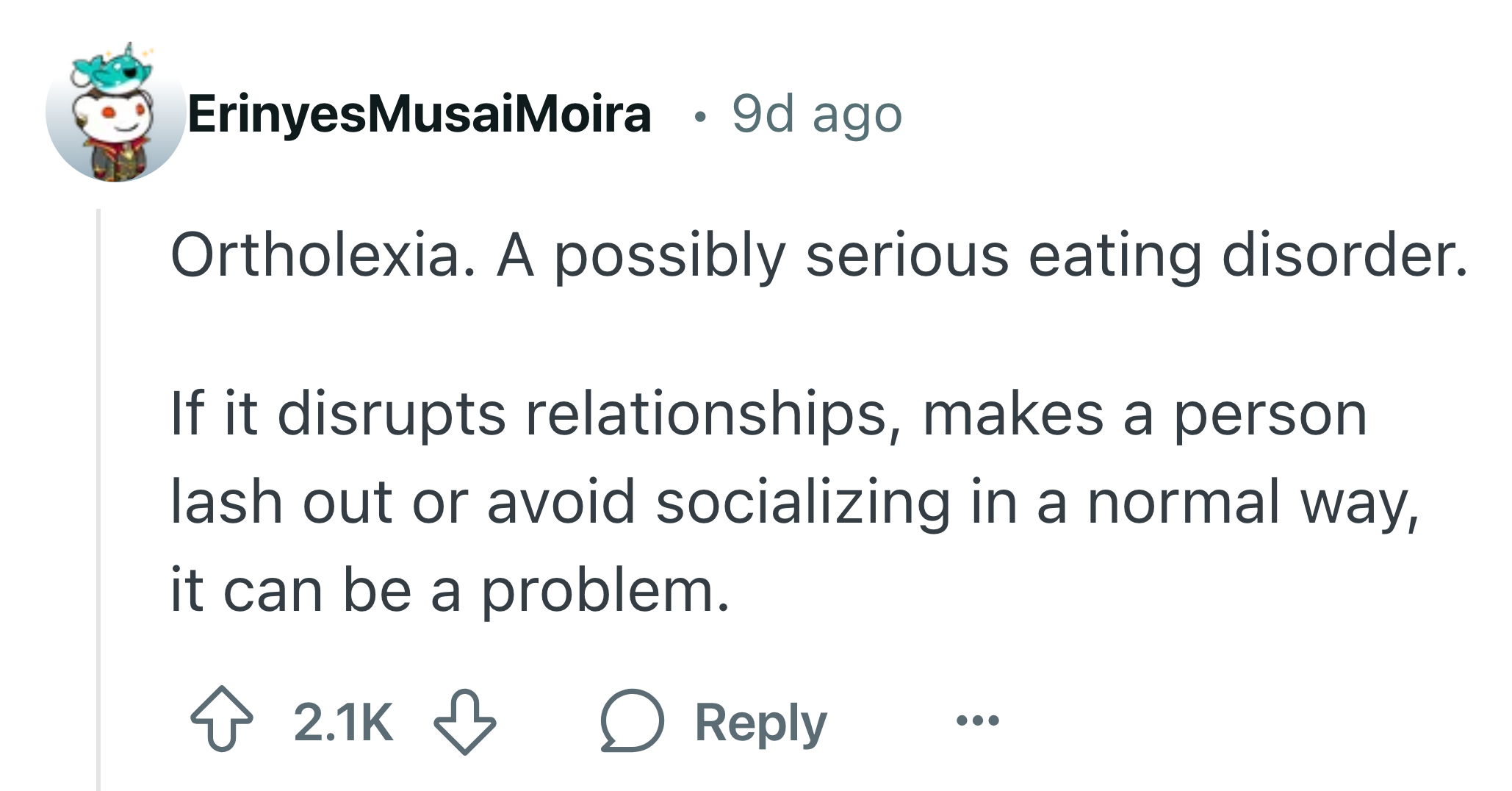
Task: Open the ErinyesMusaiMoira avatar image
Action: pyautogui.click(x=115, y=112)
